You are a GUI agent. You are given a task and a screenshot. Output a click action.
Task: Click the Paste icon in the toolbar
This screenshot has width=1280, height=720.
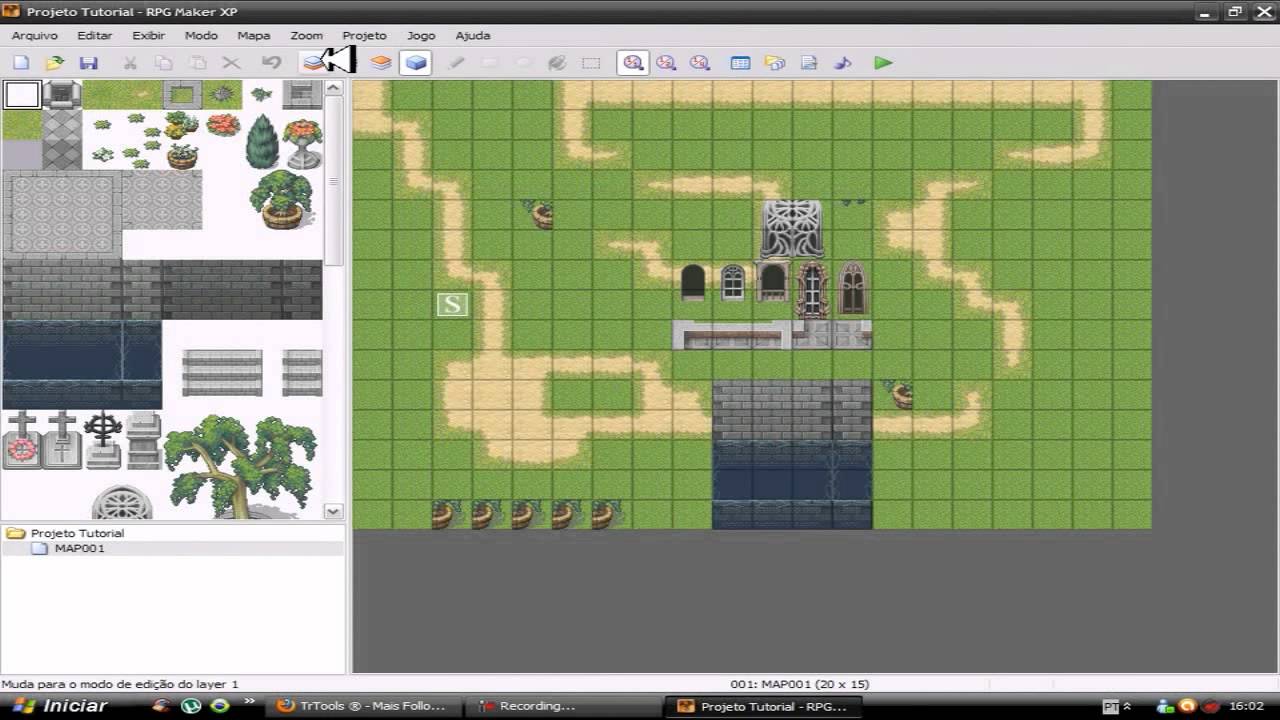(197, 63)
